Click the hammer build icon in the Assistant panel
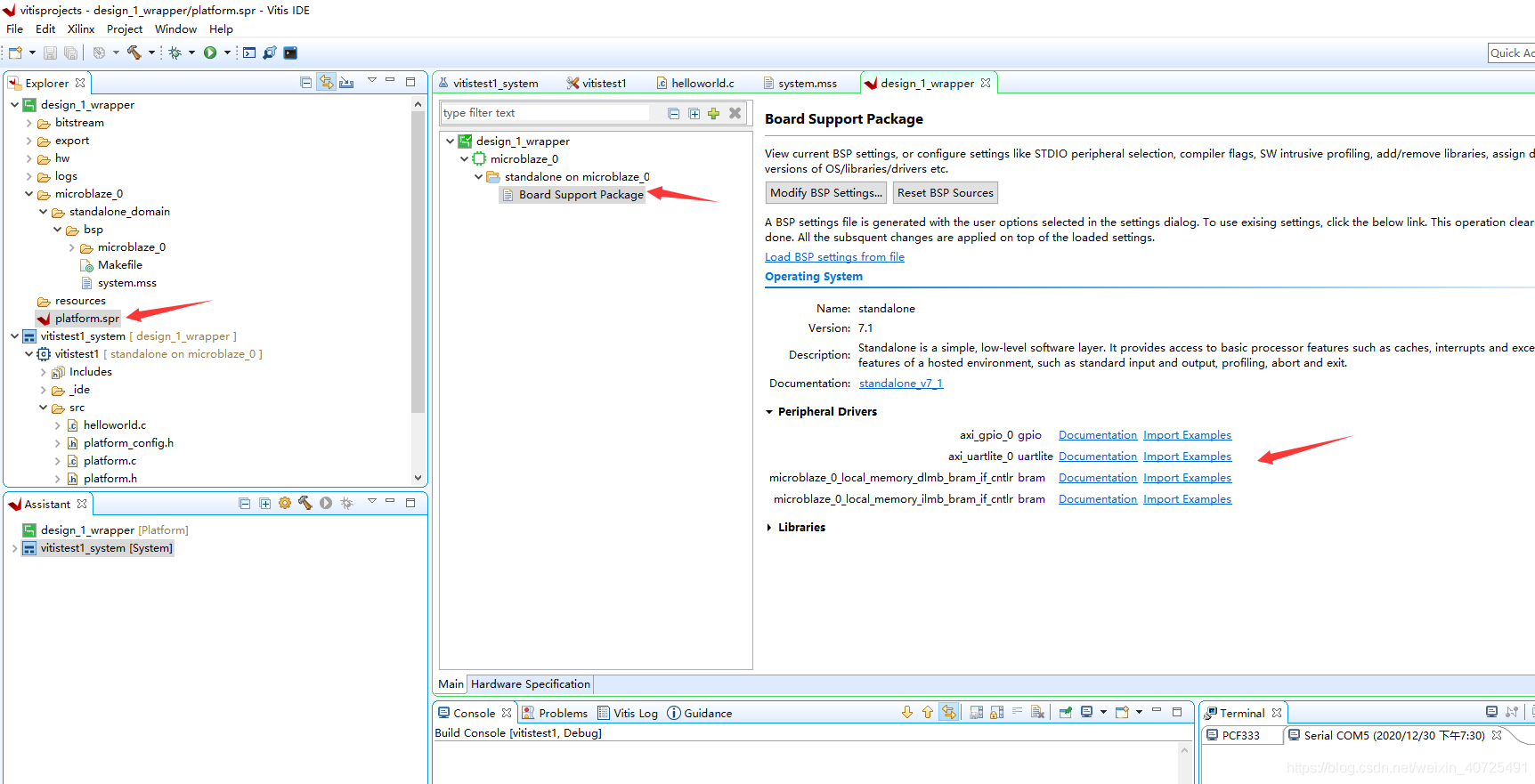Screen dimensions: 1535x784 coord(305,503)
